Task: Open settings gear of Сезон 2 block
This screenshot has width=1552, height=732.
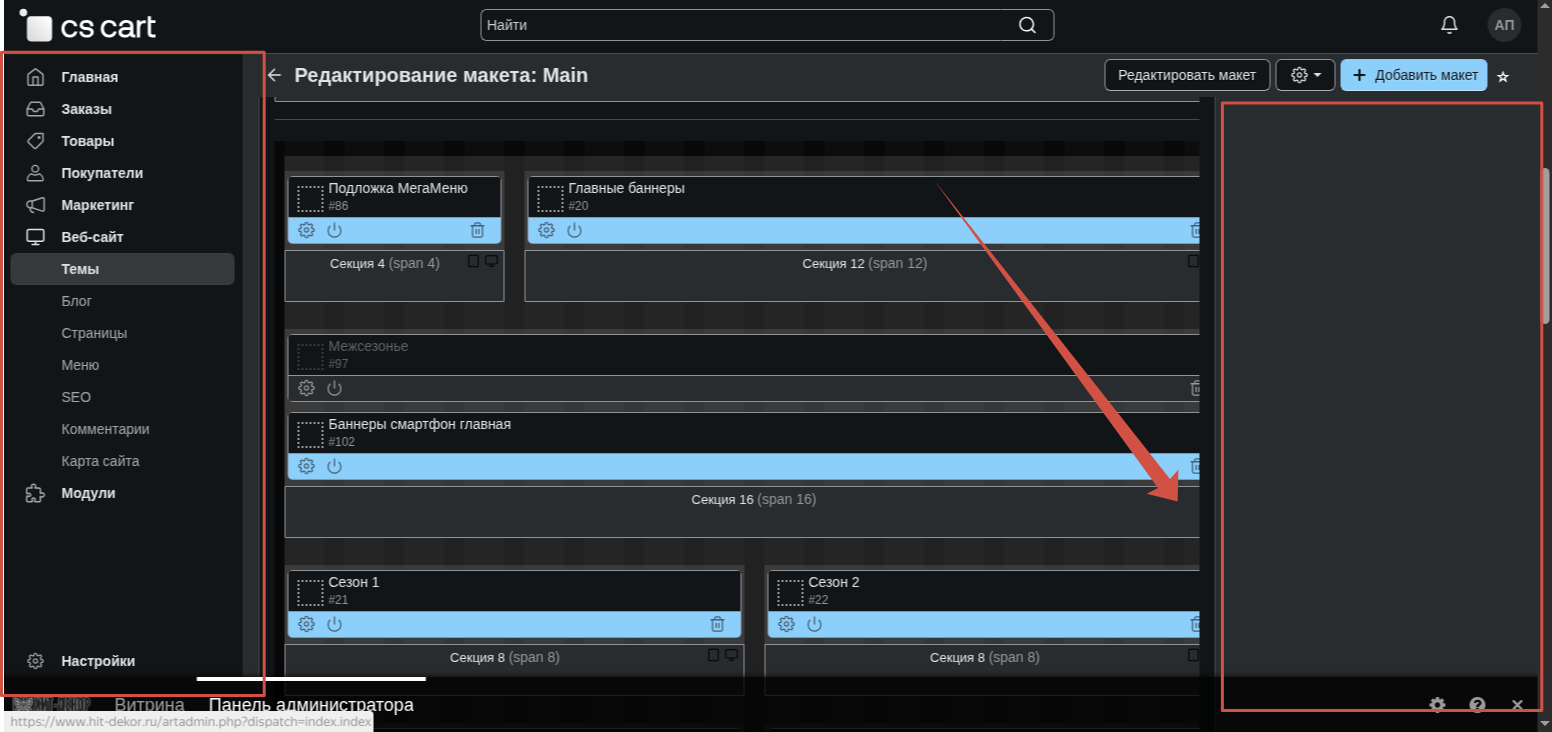Action: click(x=787, y=624)
